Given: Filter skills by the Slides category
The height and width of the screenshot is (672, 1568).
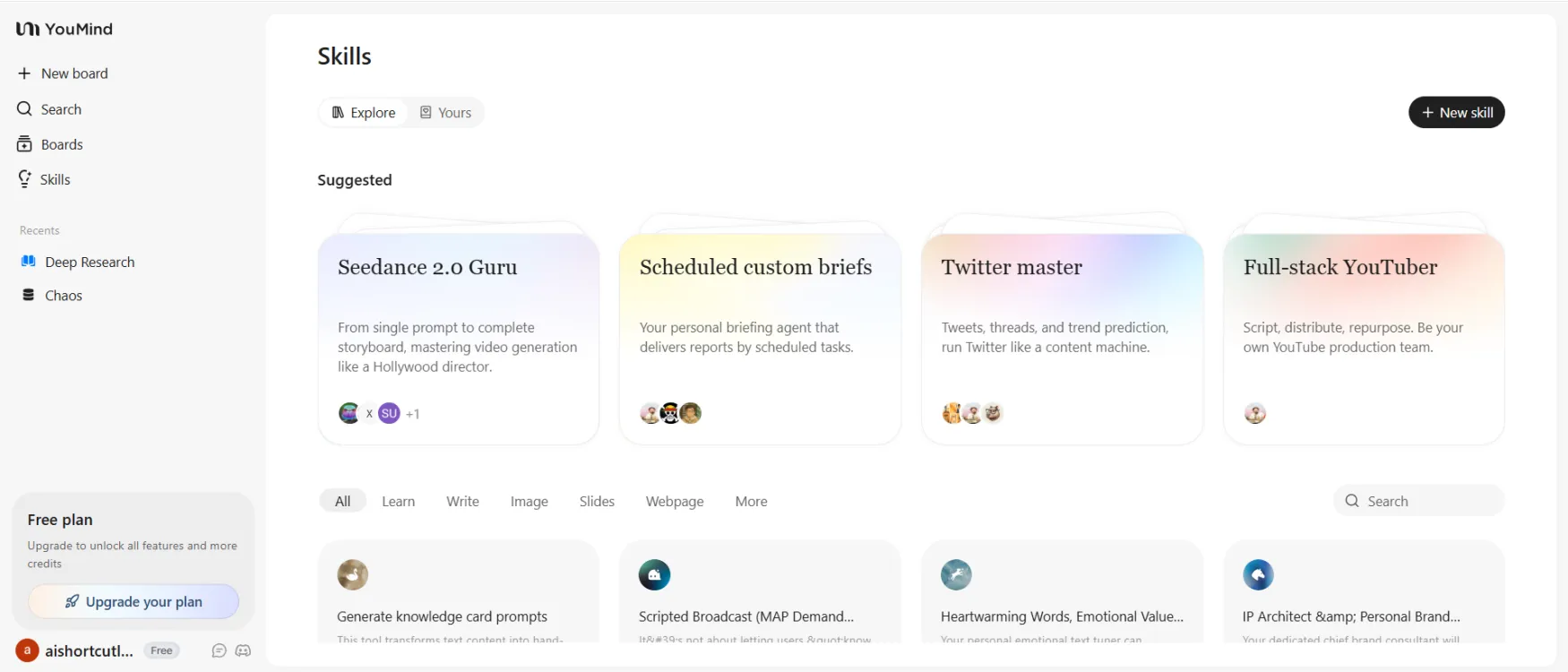Looking at the screenshot, I should click(x=597, y=502).
